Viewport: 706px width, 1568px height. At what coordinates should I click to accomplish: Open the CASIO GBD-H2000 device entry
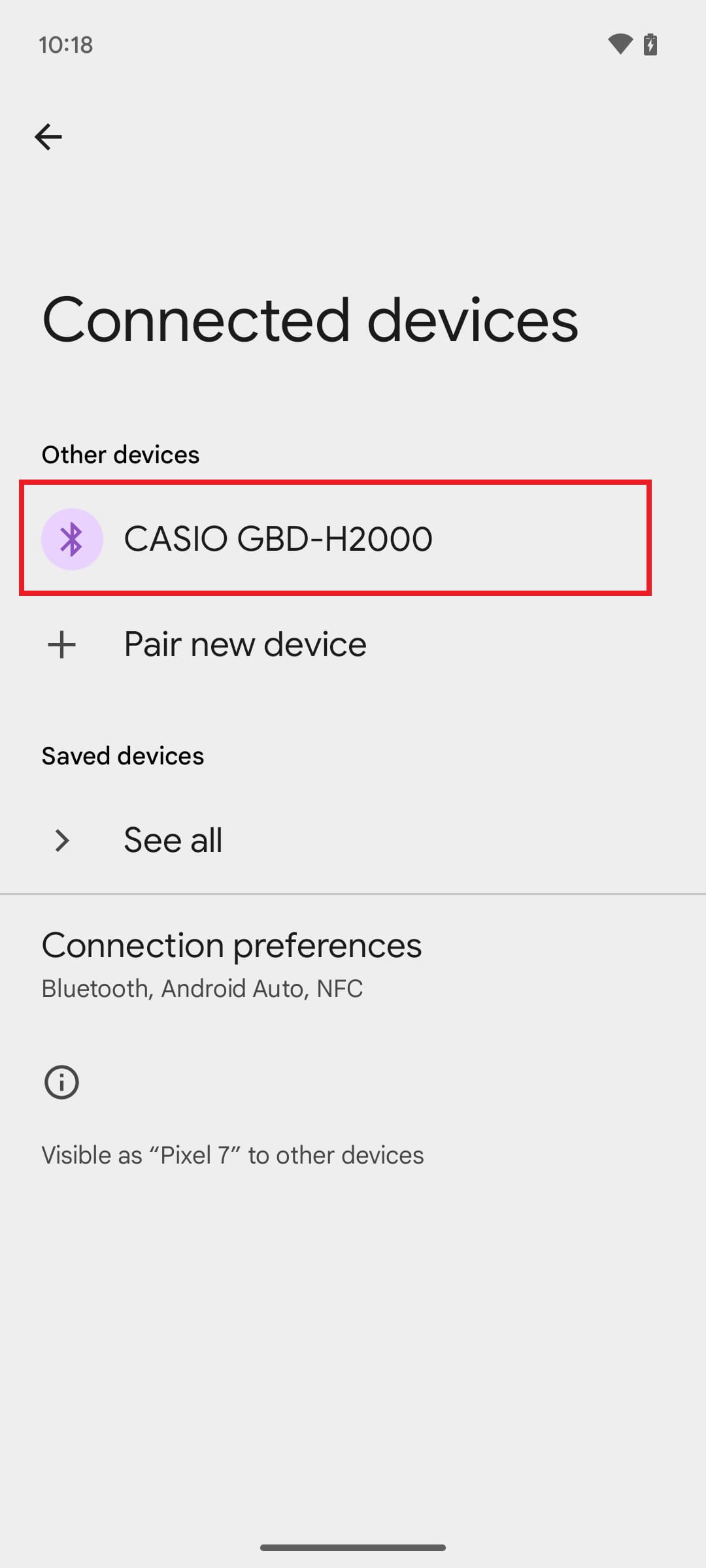click(x=278, y=539)
